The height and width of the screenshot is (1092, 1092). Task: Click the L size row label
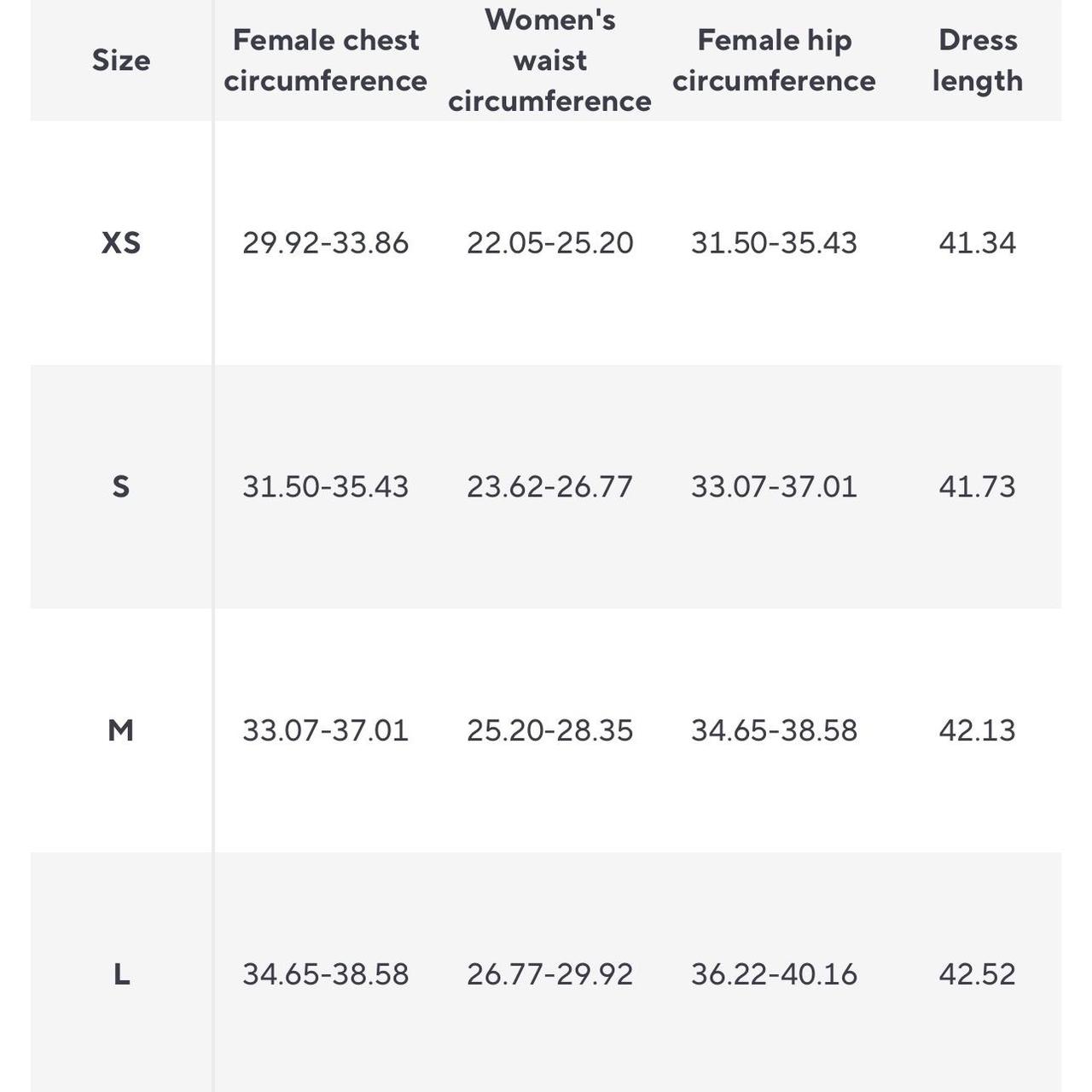tap(121, 974)
